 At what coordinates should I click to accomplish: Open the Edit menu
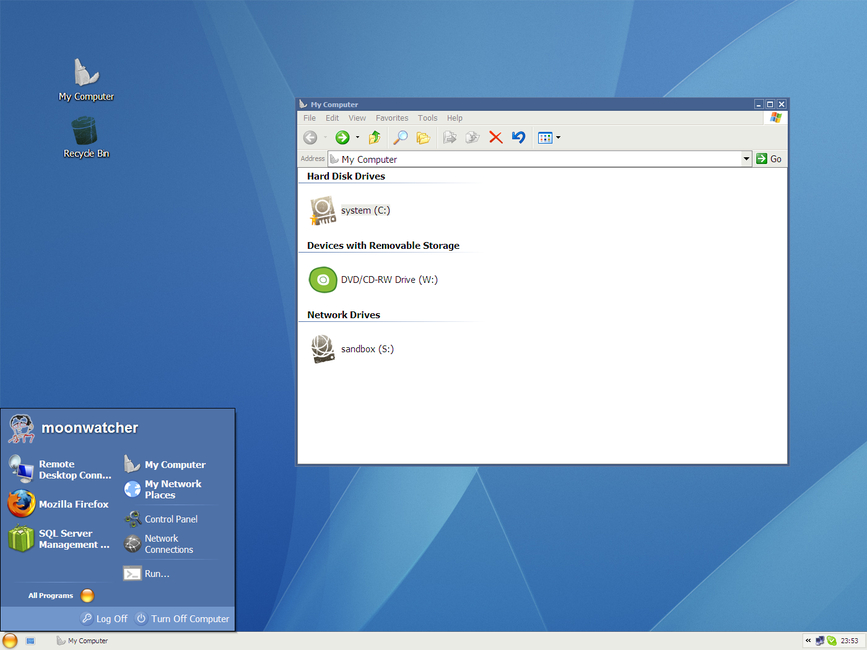(x=332, y=118)
